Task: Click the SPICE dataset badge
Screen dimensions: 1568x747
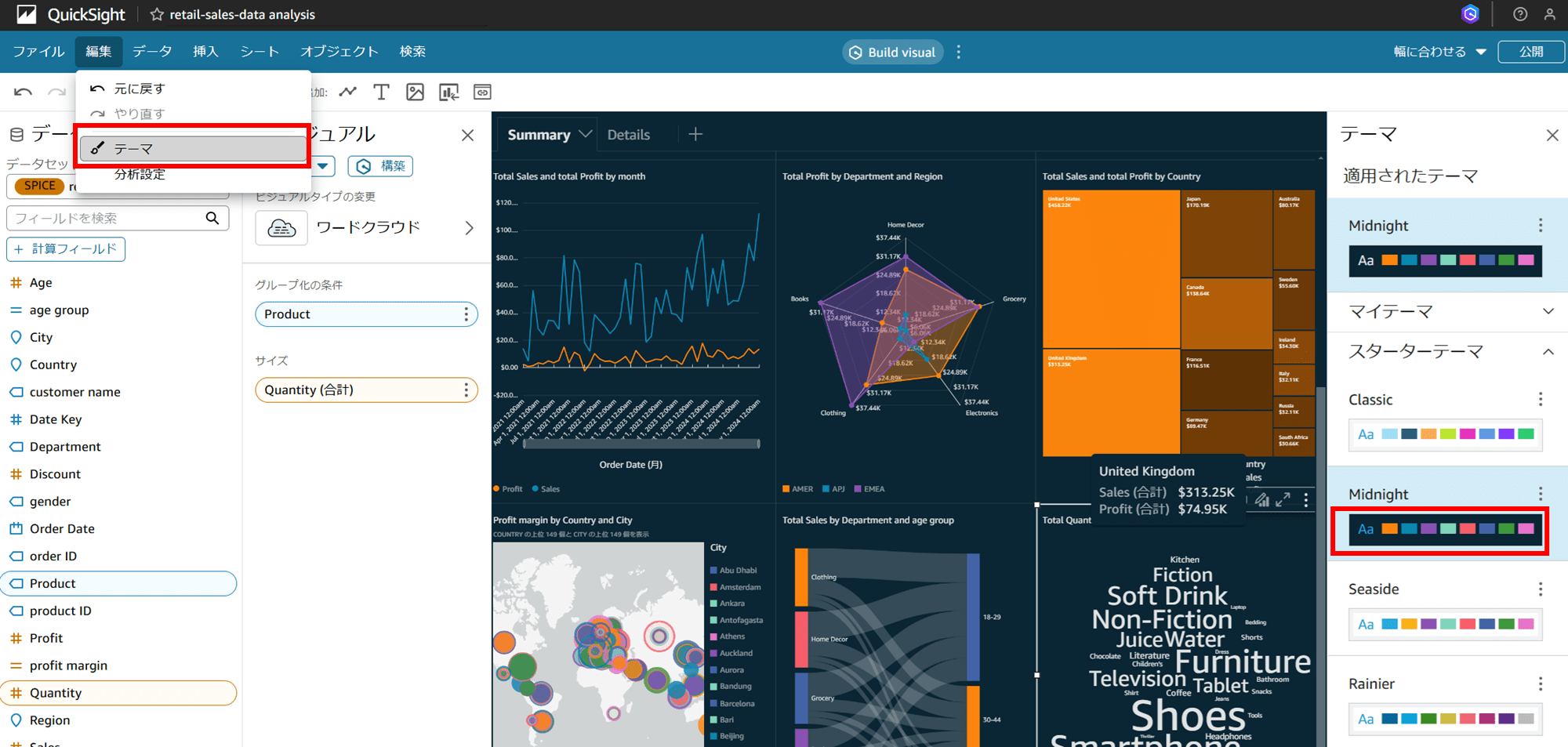Action: point(40,186)
